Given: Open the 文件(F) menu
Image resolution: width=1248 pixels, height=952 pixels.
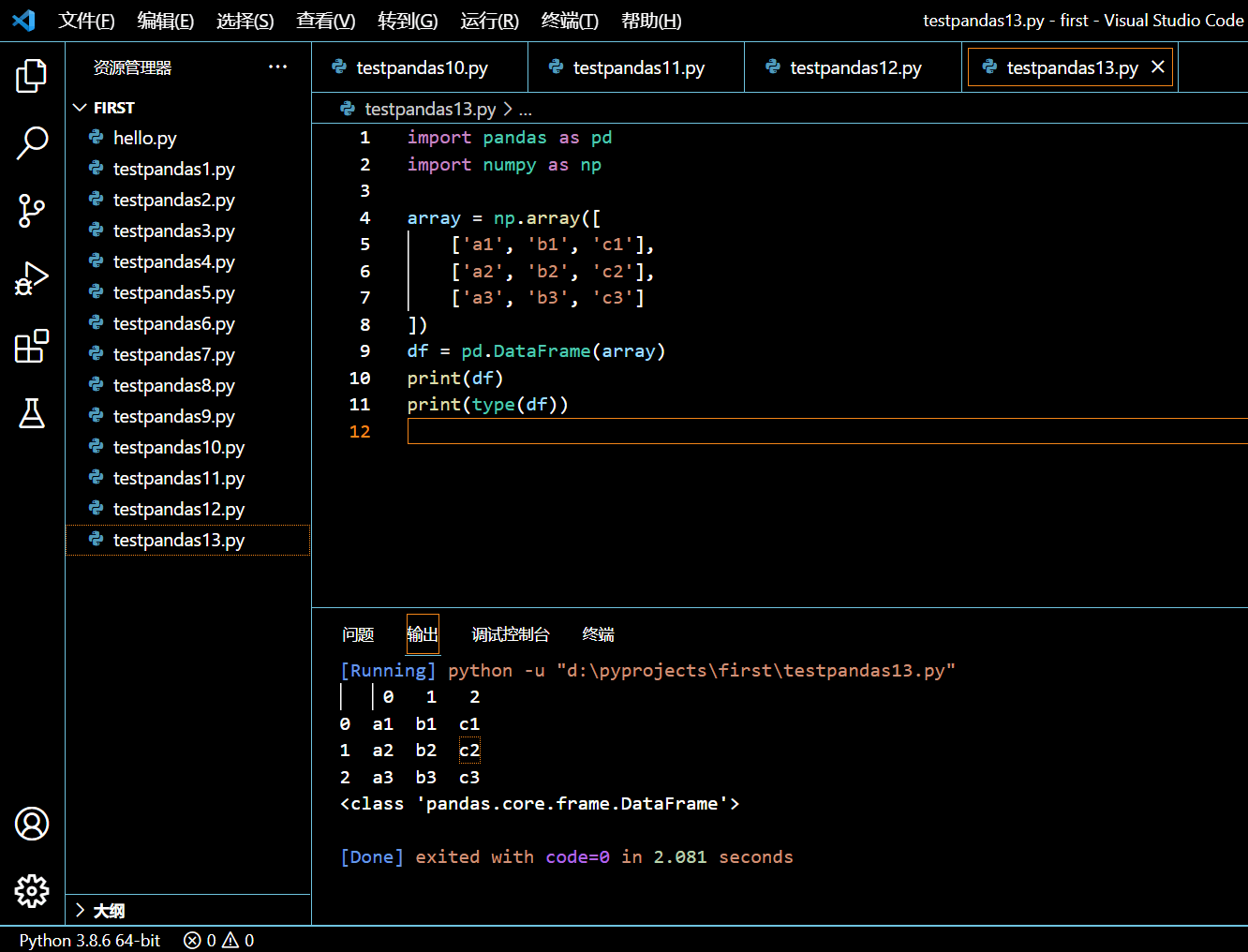Looking at the screenshot, I should click(x=86, y=21).
